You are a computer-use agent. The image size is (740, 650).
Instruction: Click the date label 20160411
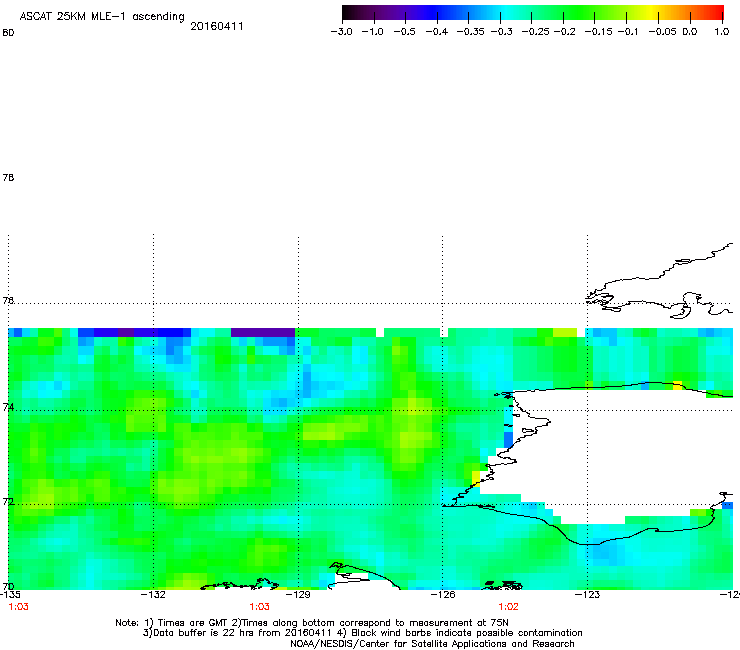click(217, 26)
